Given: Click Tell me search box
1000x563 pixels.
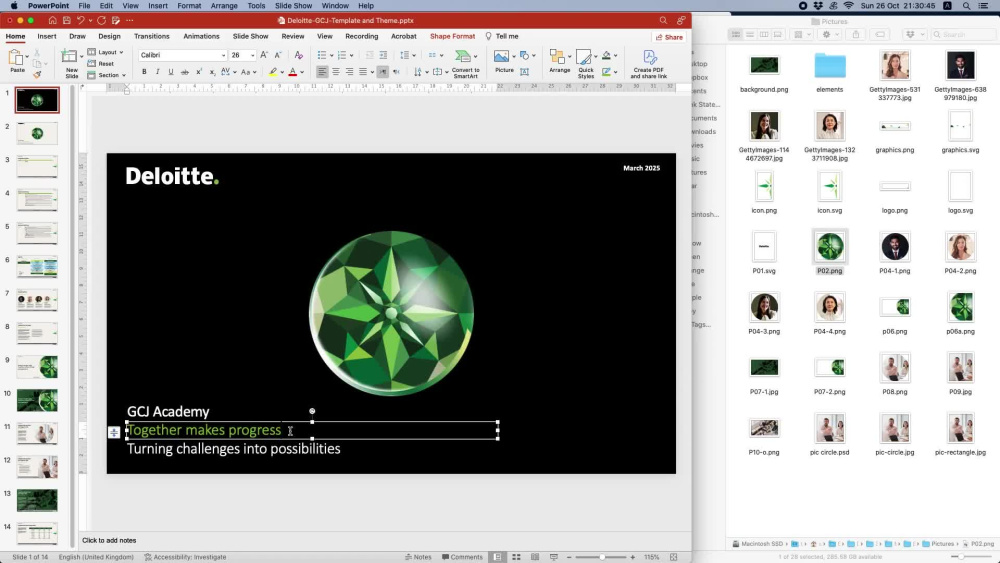Looking at the screenshot, I should [502, 36].
